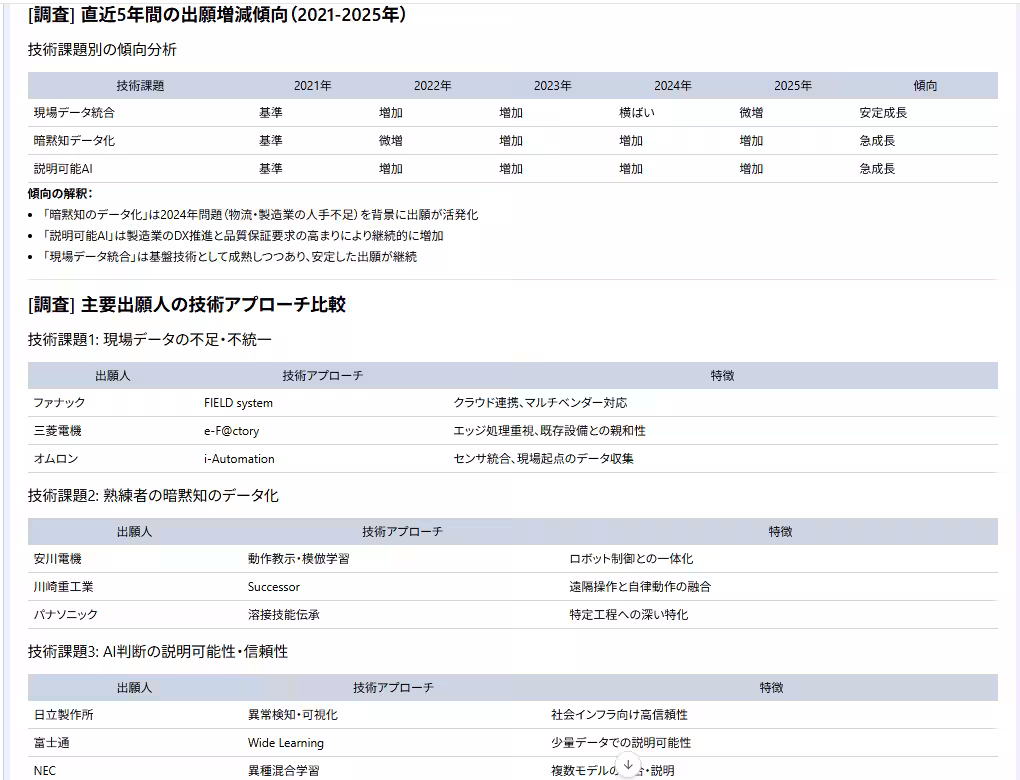Select the e-F@ctory cell
1020x780 pixels.
click(232, 431)
